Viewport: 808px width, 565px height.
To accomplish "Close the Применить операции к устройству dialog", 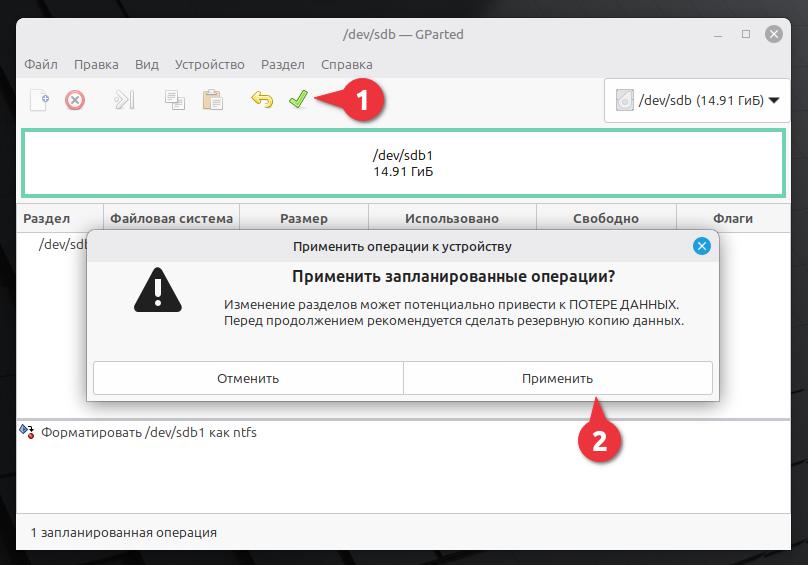I will click(701, 246).
